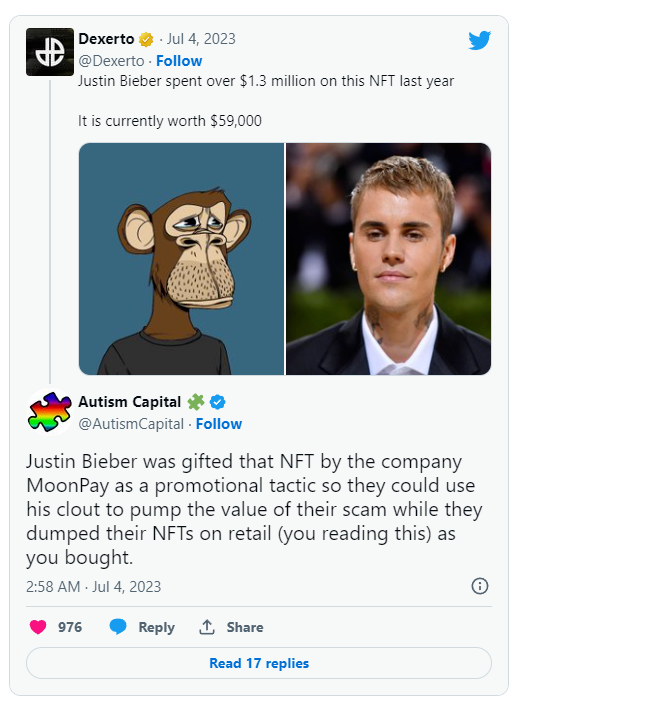Click the Dexerto profile avatar

[50, 52]
